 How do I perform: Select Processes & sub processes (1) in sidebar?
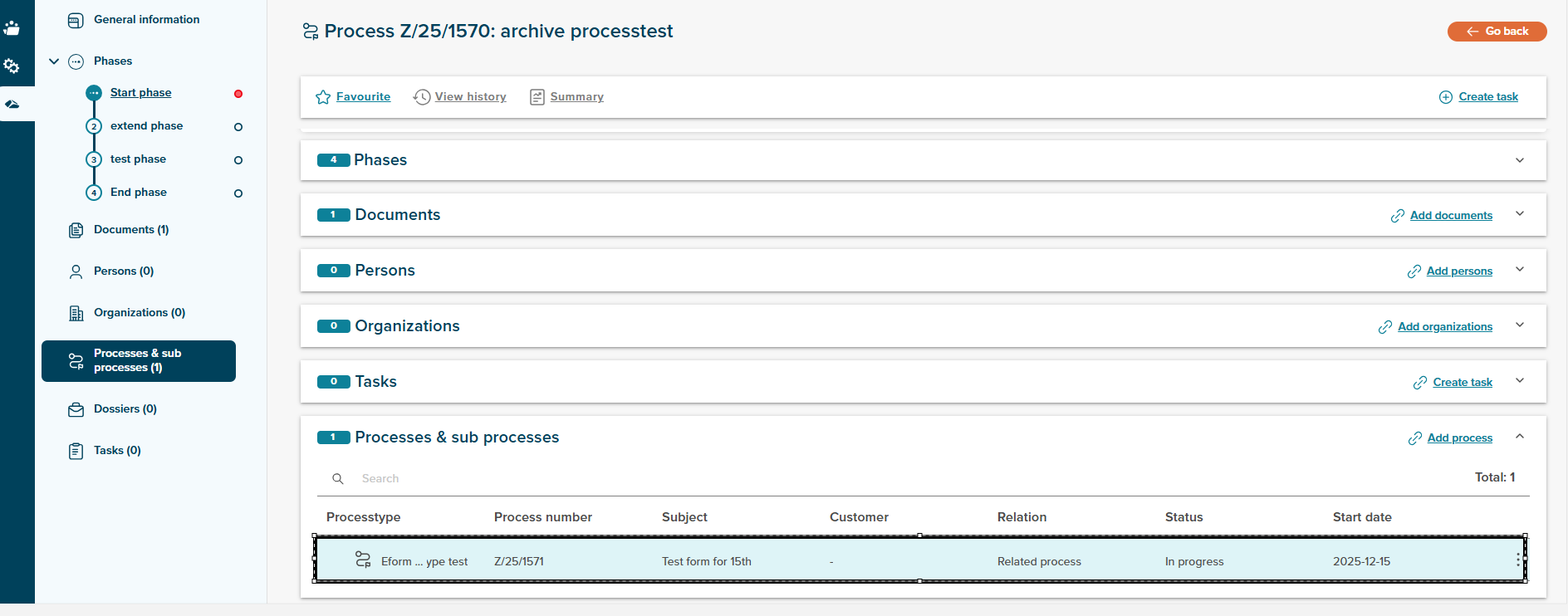tap(139, 361)
